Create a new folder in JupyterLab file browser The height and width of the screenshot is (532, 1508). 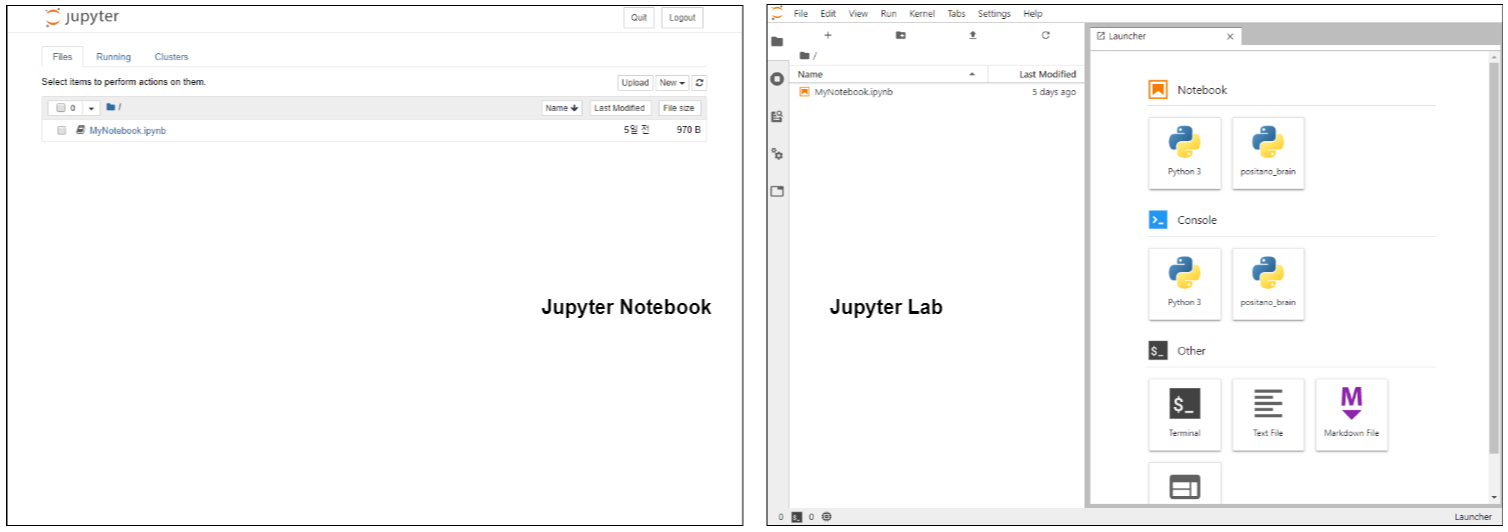(900, 35)
